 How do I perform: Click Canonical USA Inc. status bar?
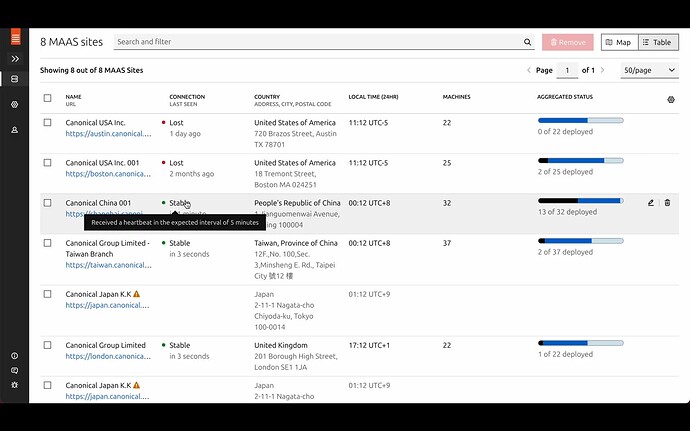pos(580,120)
